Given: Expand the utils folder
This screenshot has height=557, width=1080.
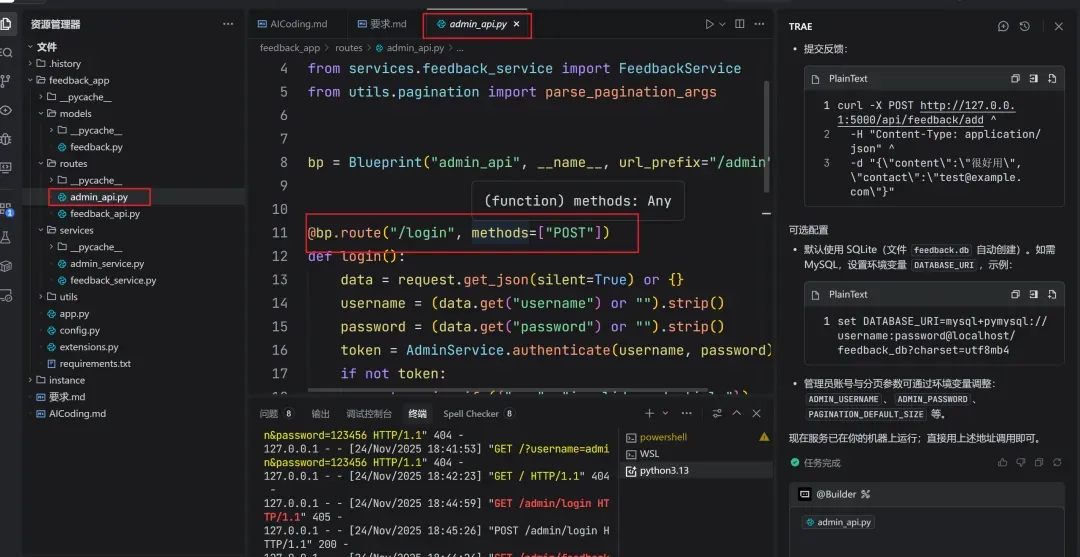Looking at the screenshot, I should pos(40,297).
